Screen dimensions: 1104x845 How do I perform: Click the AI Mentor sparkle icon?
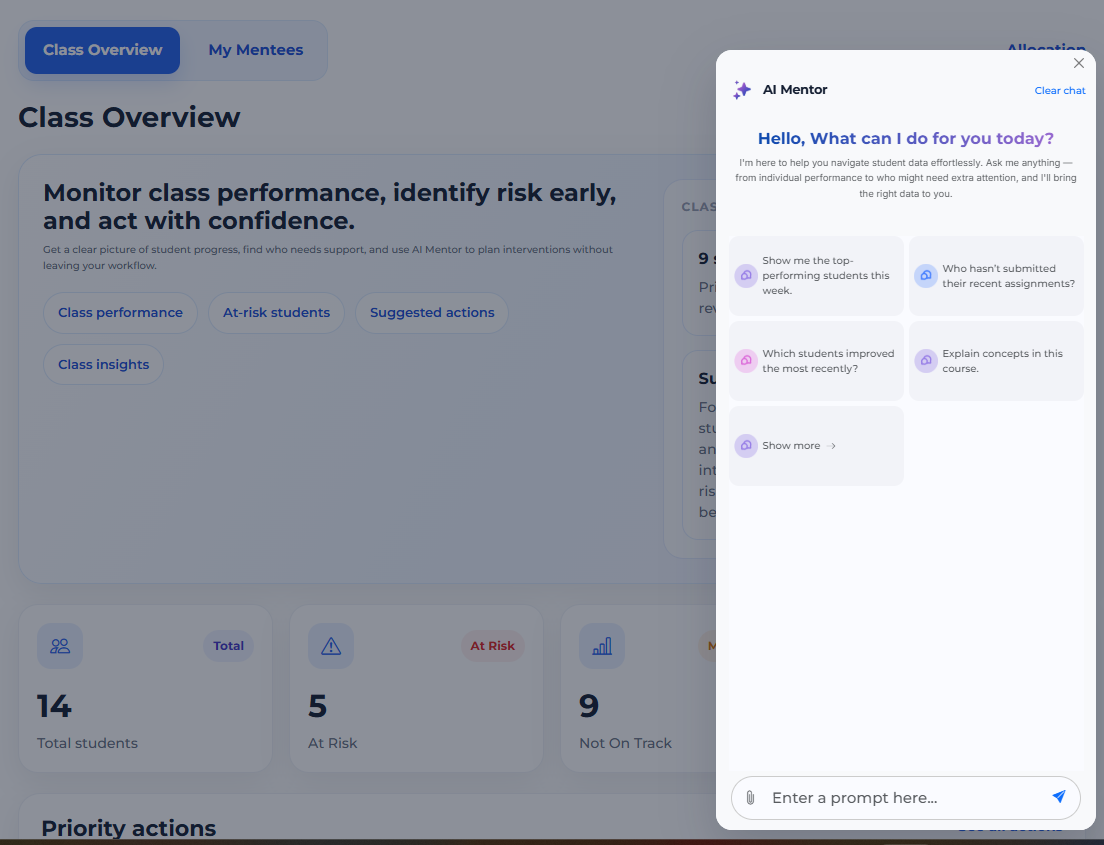click(x=742, y=89)
